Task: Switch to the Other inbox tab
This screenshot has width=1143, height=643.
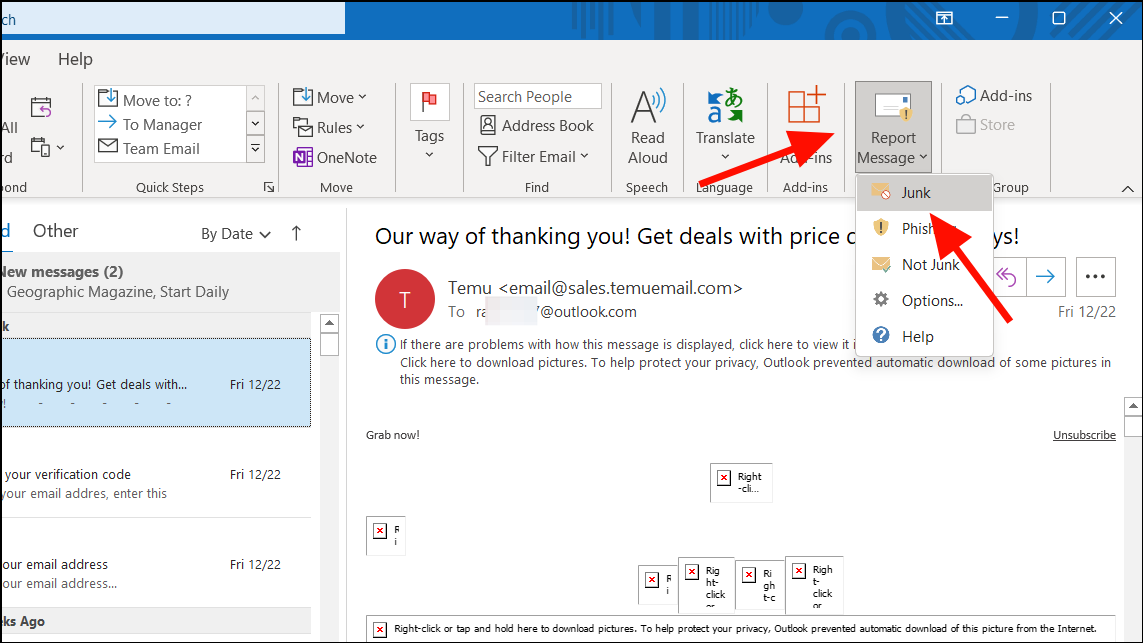Action: coord(55,231)
